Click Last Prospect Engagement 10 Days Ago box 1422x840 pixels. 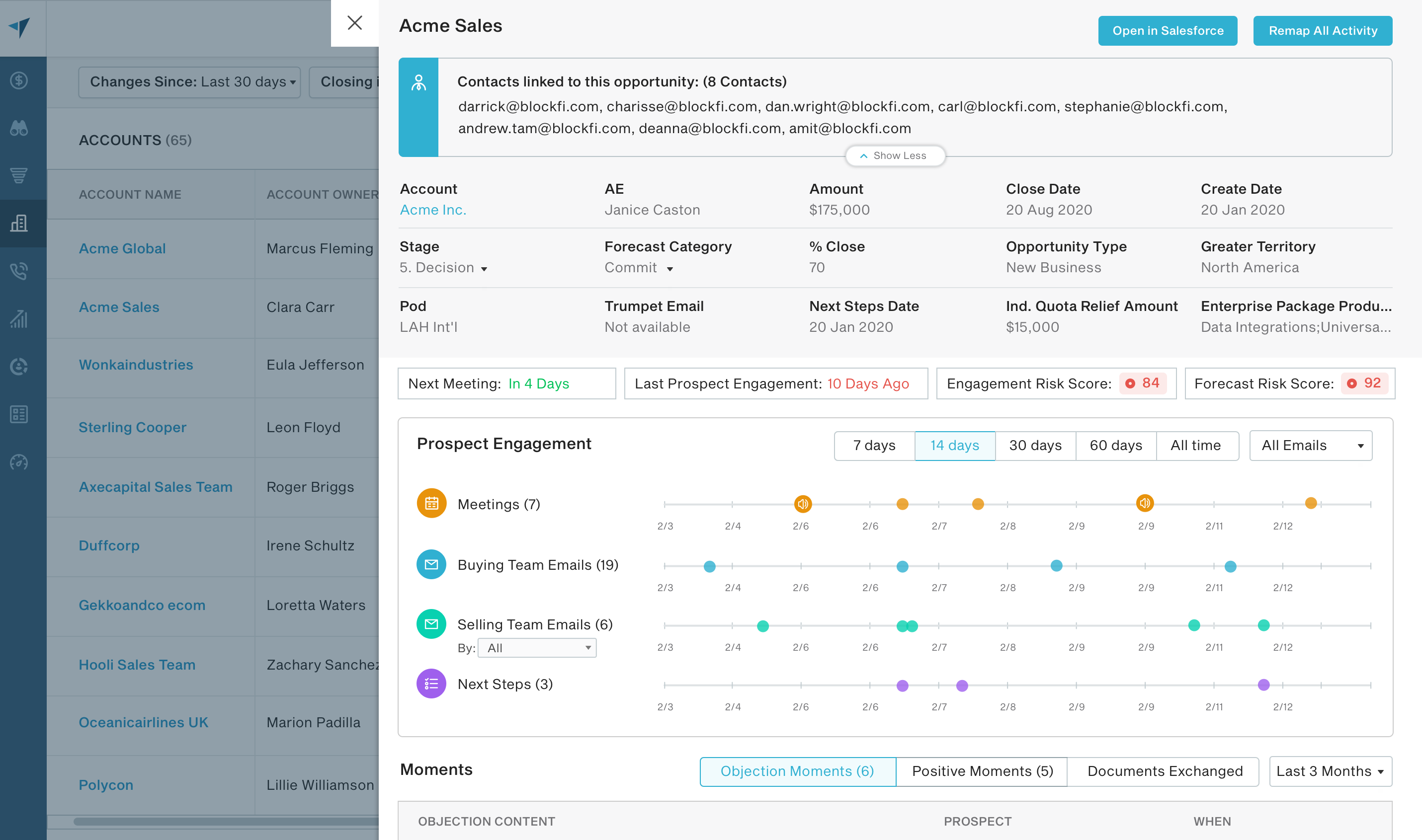[x=776, y=384]
